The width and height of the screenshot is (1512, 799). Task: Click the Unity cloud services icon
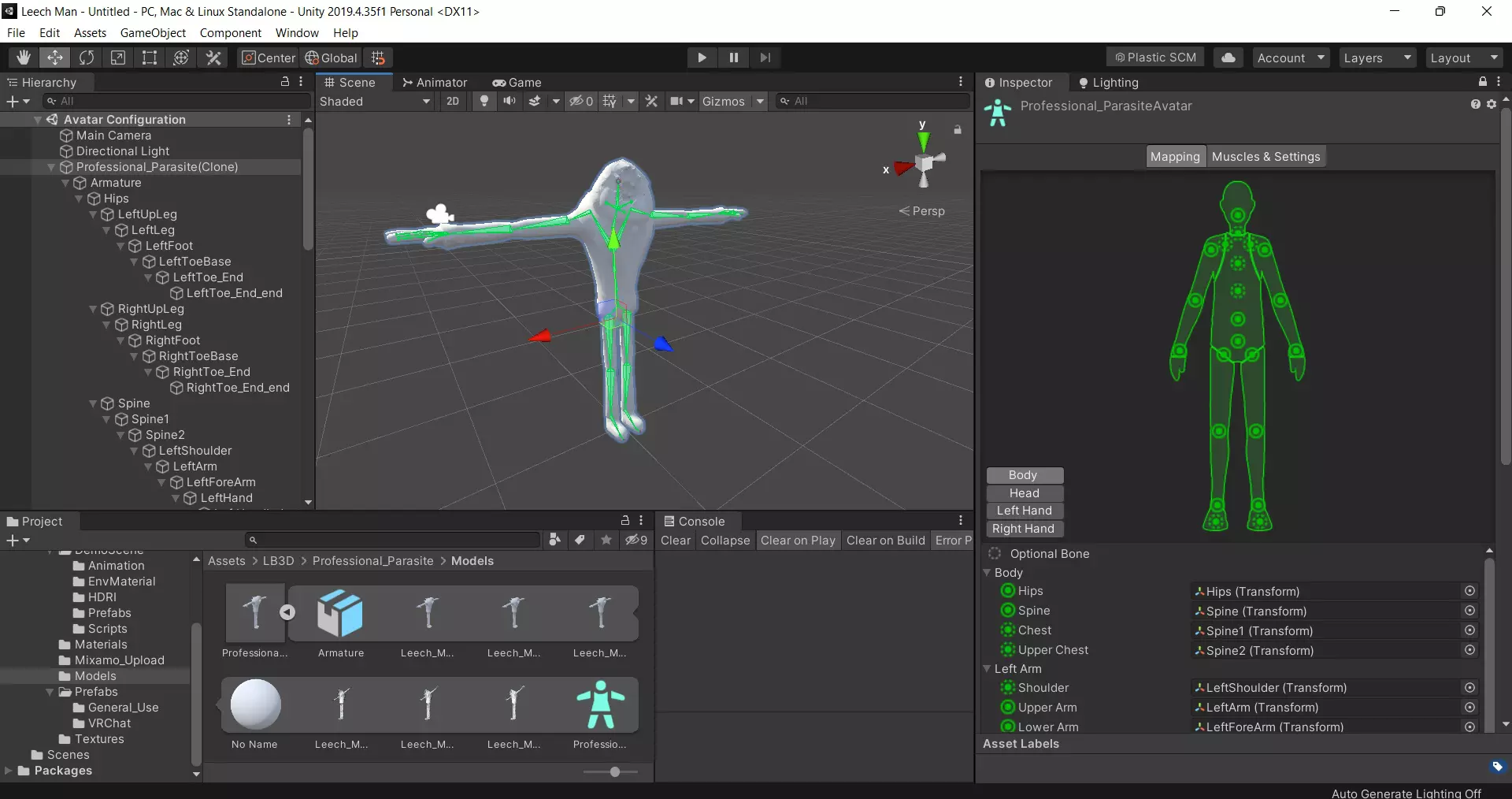pyautogui.click(x=1227, y=57)
